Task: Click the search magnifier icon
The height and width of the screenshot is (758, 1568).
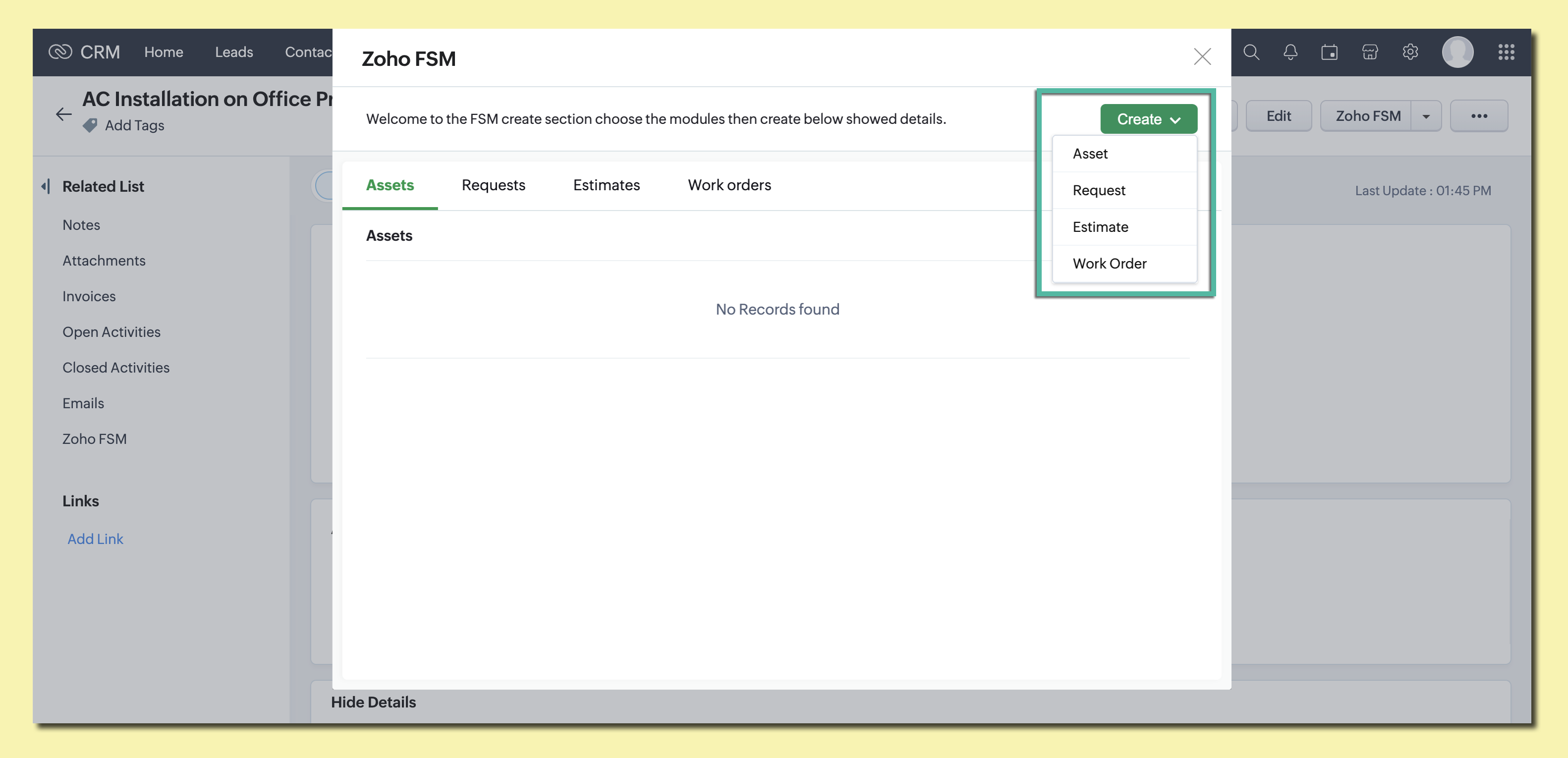Action: [1251, 53]
